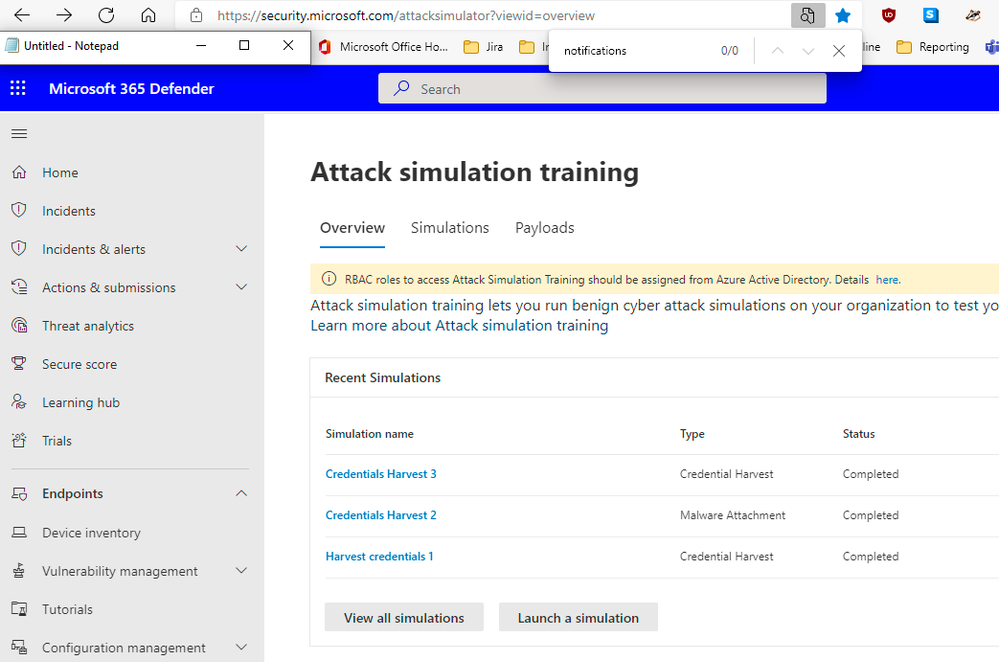This screenshot has width=999, height=662.
Task: Open the uBlock Origin extension icon
Action: [889, 15]
